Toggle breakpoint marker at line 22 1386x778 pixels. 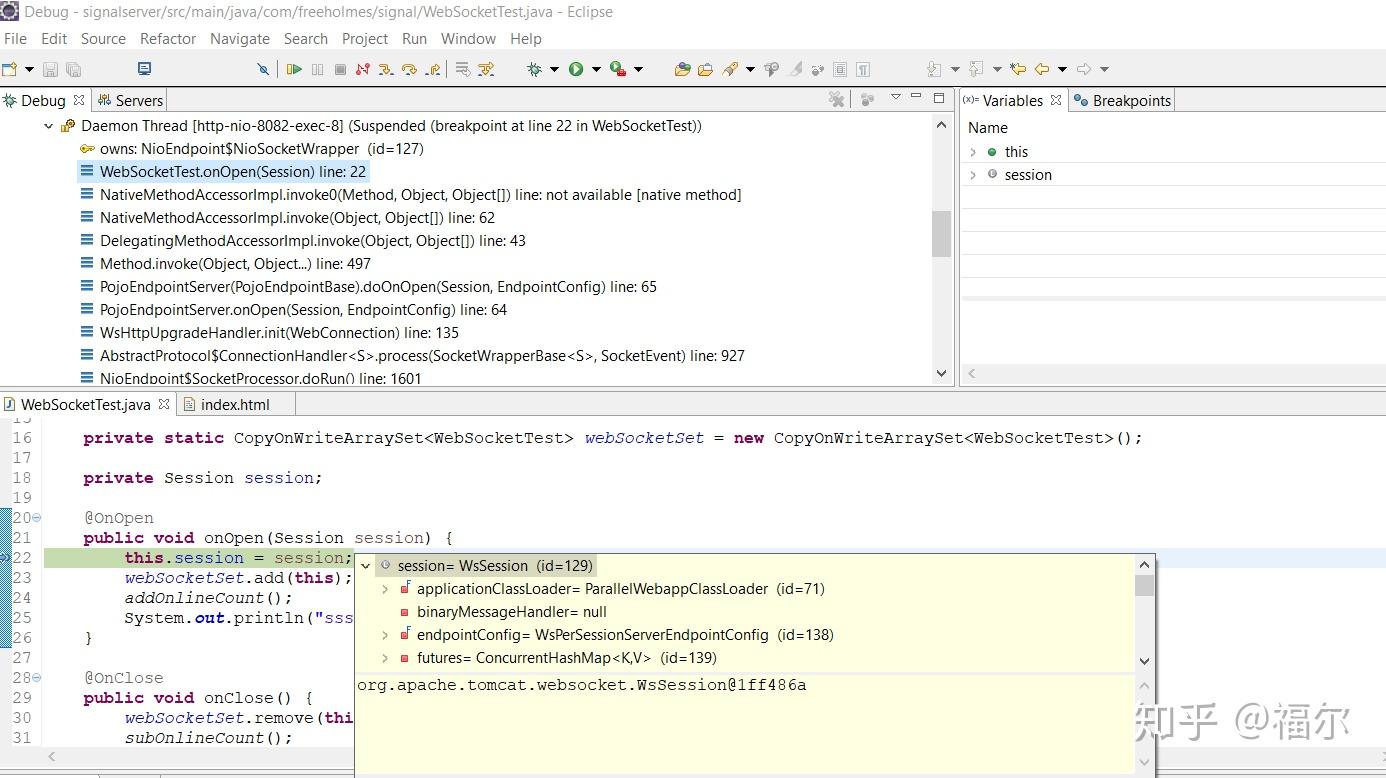(5, 558)
